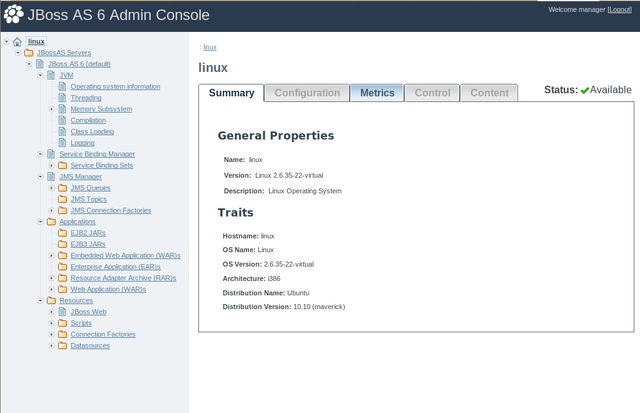Click the document icon beside JBoss AS 6 (default)

click(x=40, y=64)
